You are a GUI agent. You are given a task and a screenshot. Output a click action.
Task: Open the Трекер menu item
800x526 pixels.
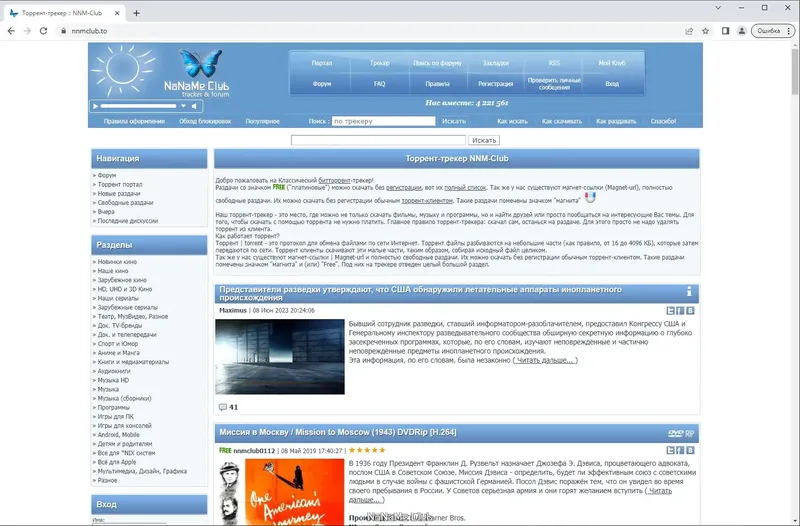[379, 63]
